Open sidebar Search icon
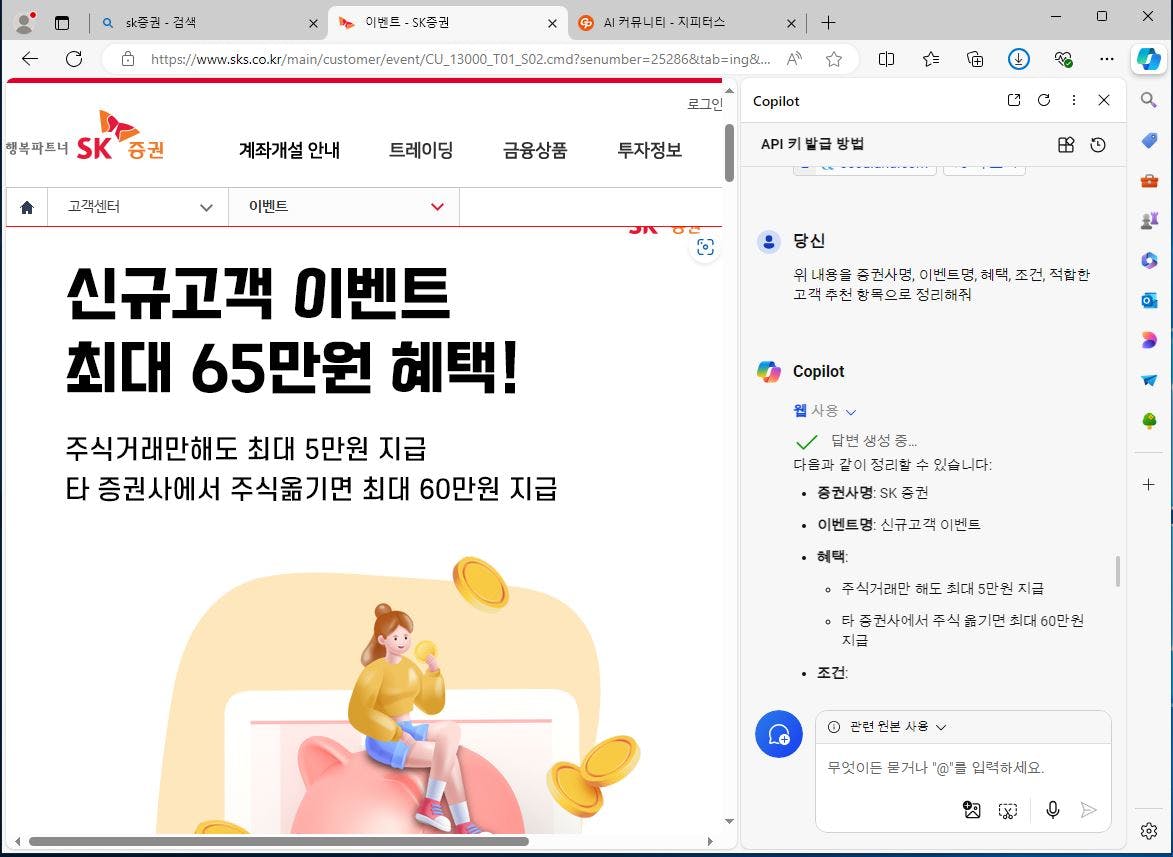This screenshot has width=1173, height=857. (1148, 99)
